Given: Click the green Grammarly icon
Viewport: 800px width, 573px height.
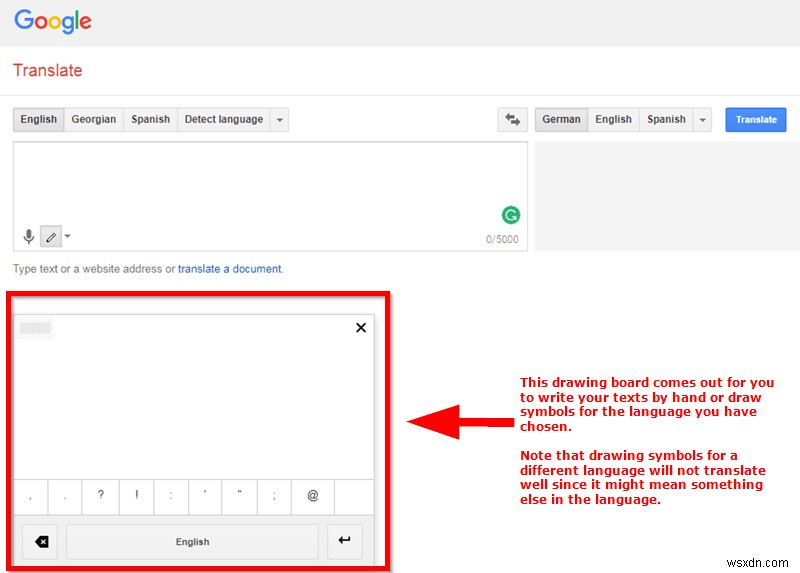Looking at the screenshot, I should 511,215.
